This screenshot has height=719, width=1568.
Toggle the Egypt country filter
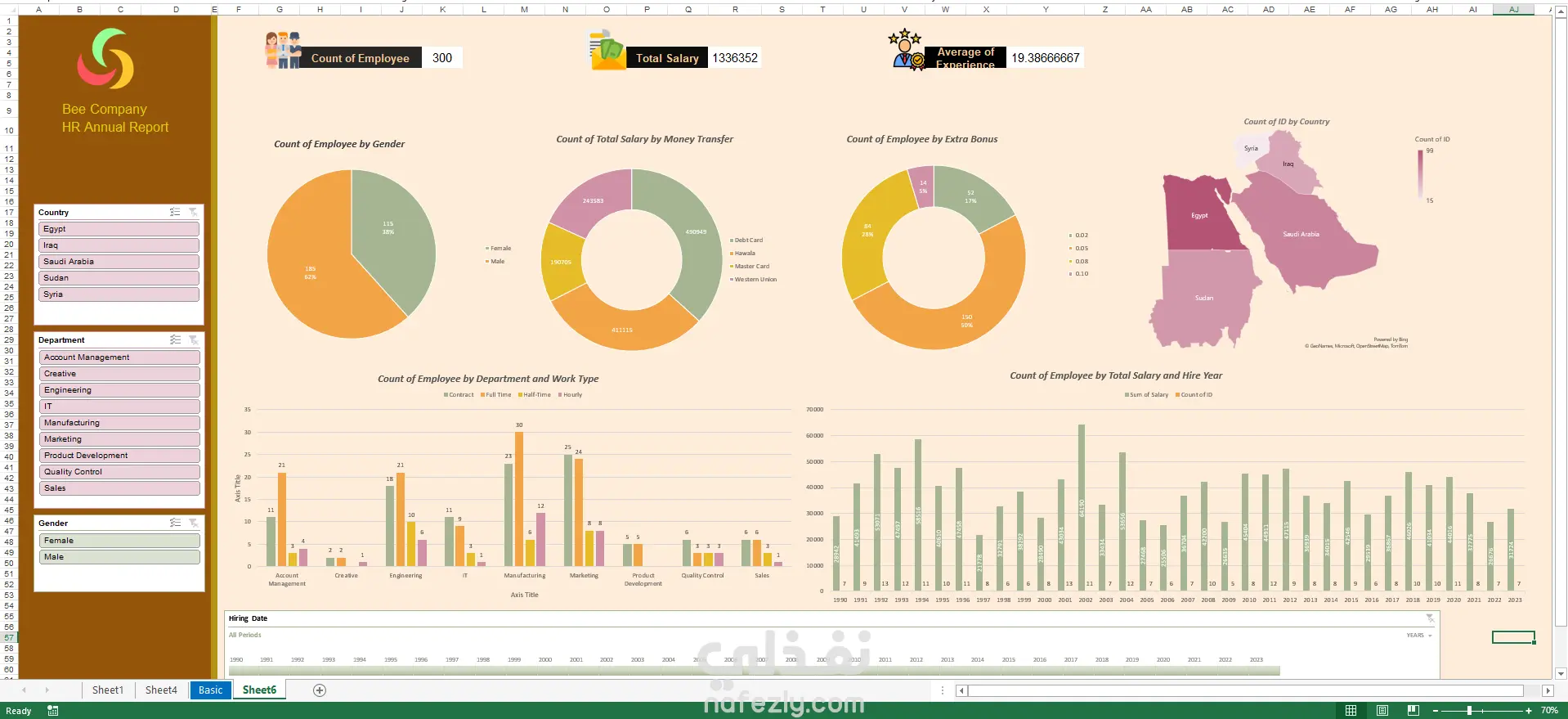pos(119,229)
